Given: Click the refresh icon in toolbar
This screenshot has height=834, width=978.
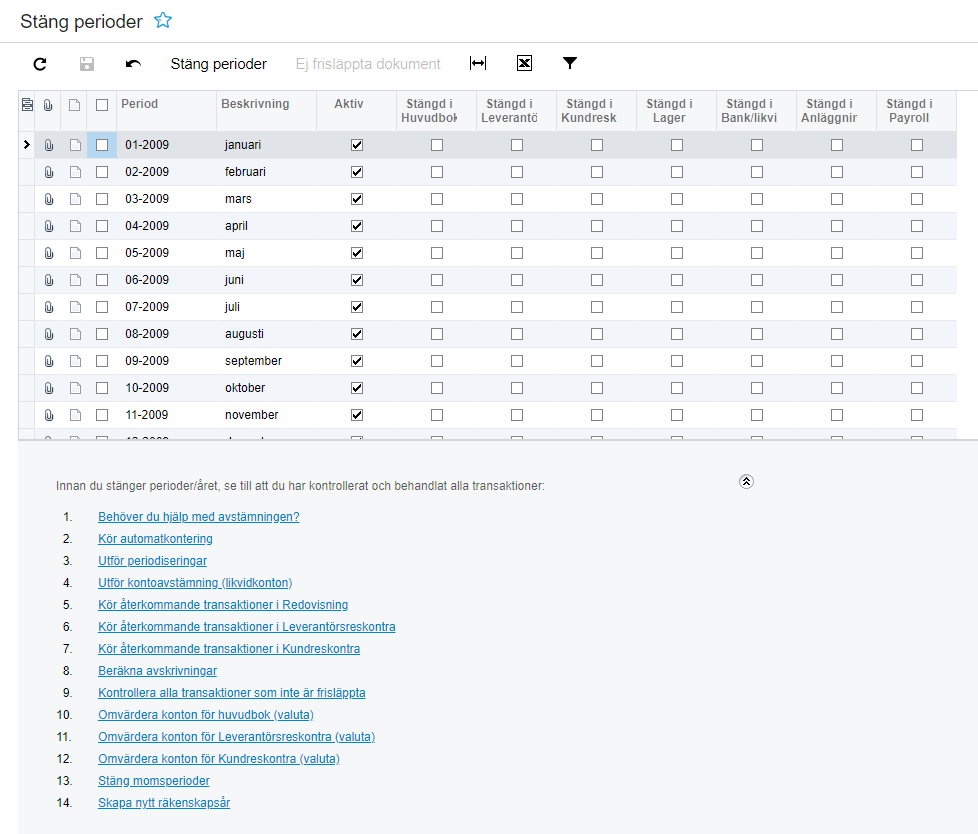Looking at the screenshot, I should pyautogui.click(x=40, y=64).
